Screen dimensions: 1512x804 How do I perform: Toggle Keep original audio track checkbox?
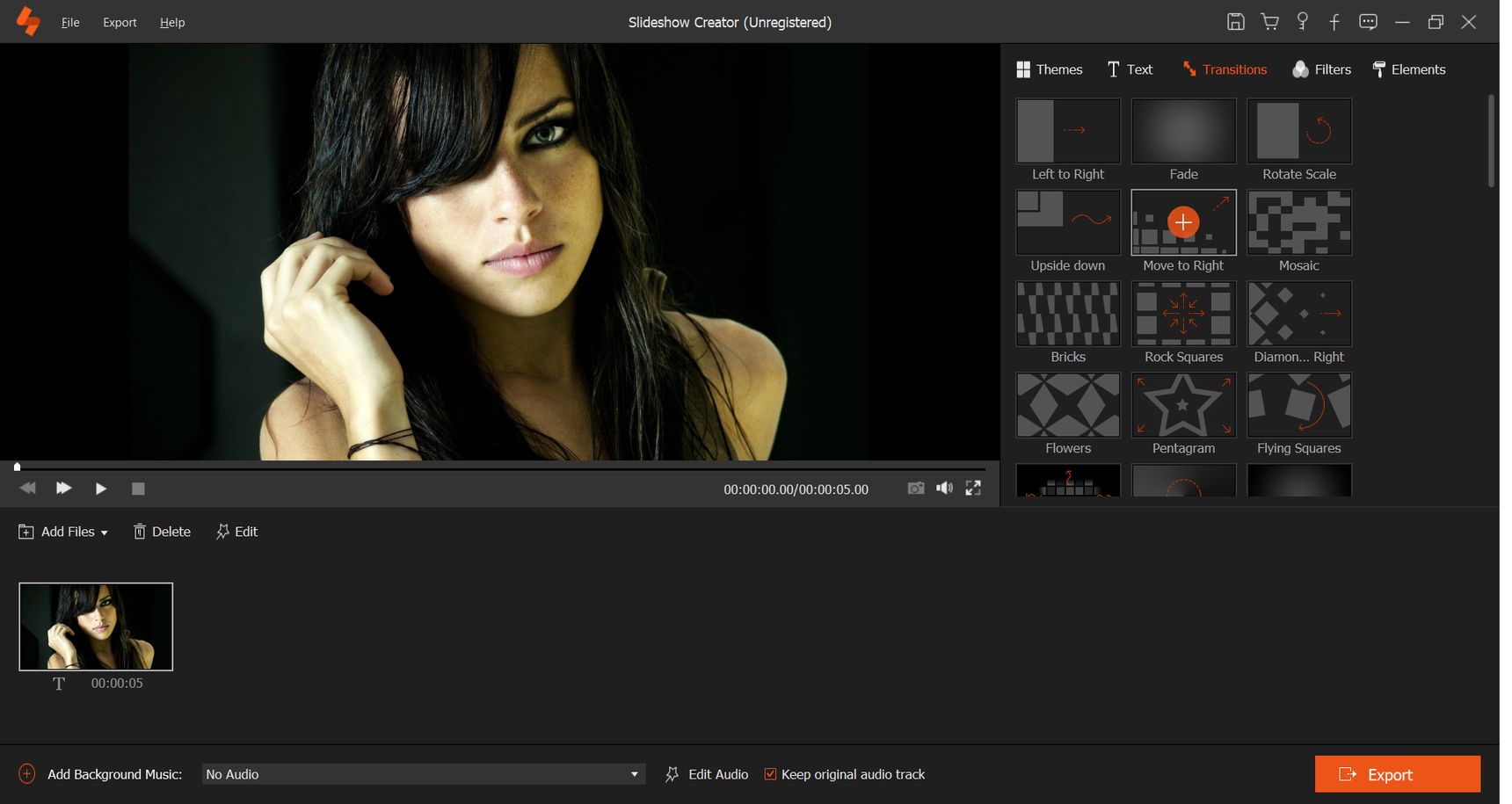coord(770,774)
